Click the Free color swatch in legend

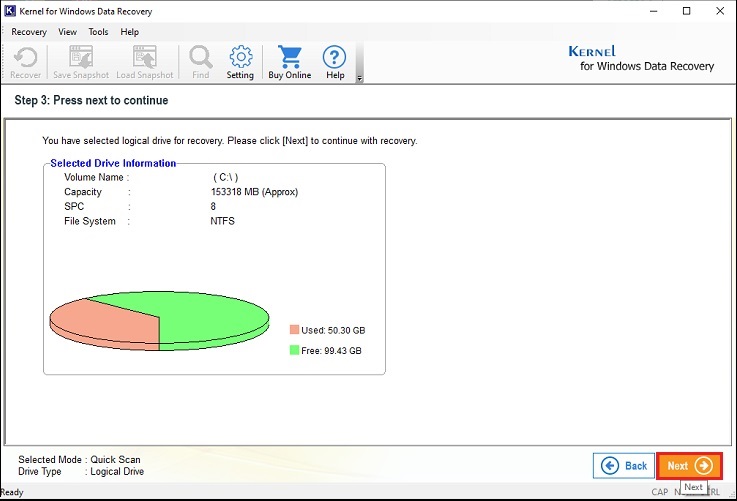[294, 350]
